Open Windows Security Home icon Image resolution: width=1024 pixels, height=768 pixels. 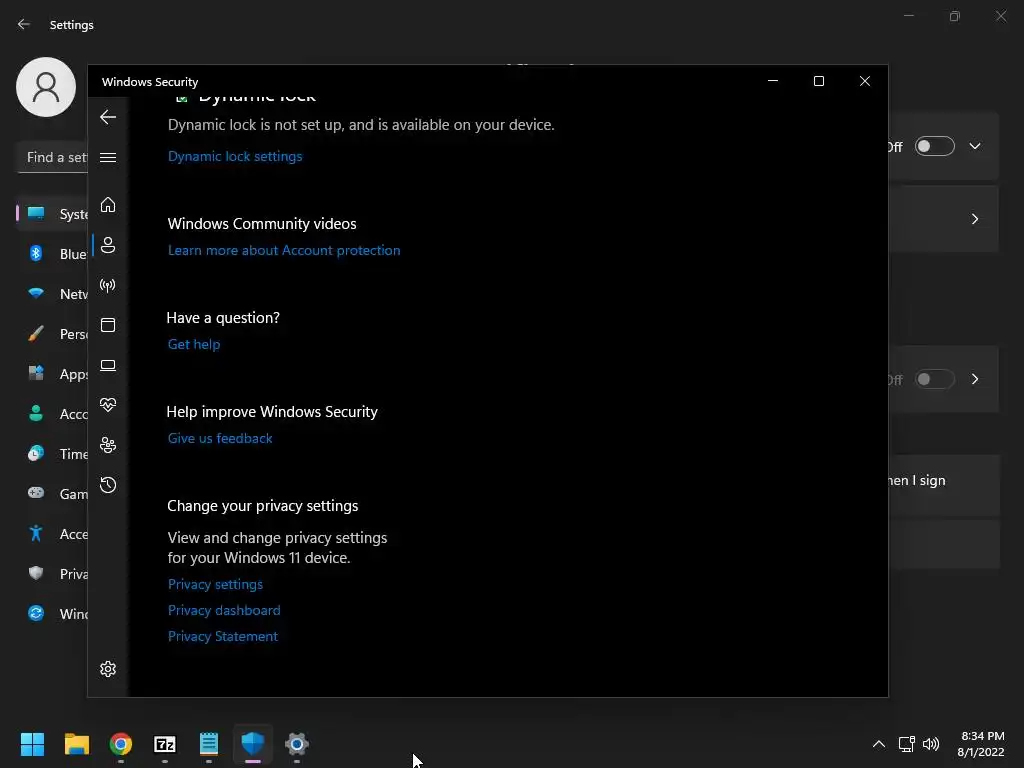tap(108, 205)
